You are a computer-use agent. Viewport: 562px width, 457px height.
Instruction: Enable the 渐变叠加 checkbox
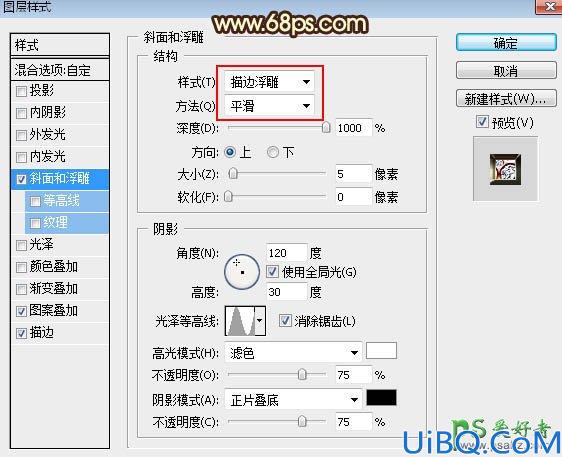tap(22, 289)
